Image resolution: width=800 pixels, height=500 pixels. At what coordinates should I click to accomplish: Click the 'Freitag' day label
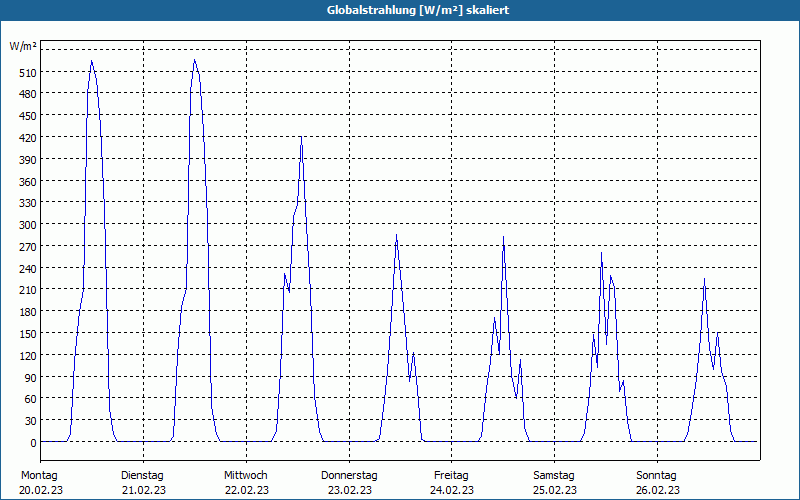pos(451,476)
